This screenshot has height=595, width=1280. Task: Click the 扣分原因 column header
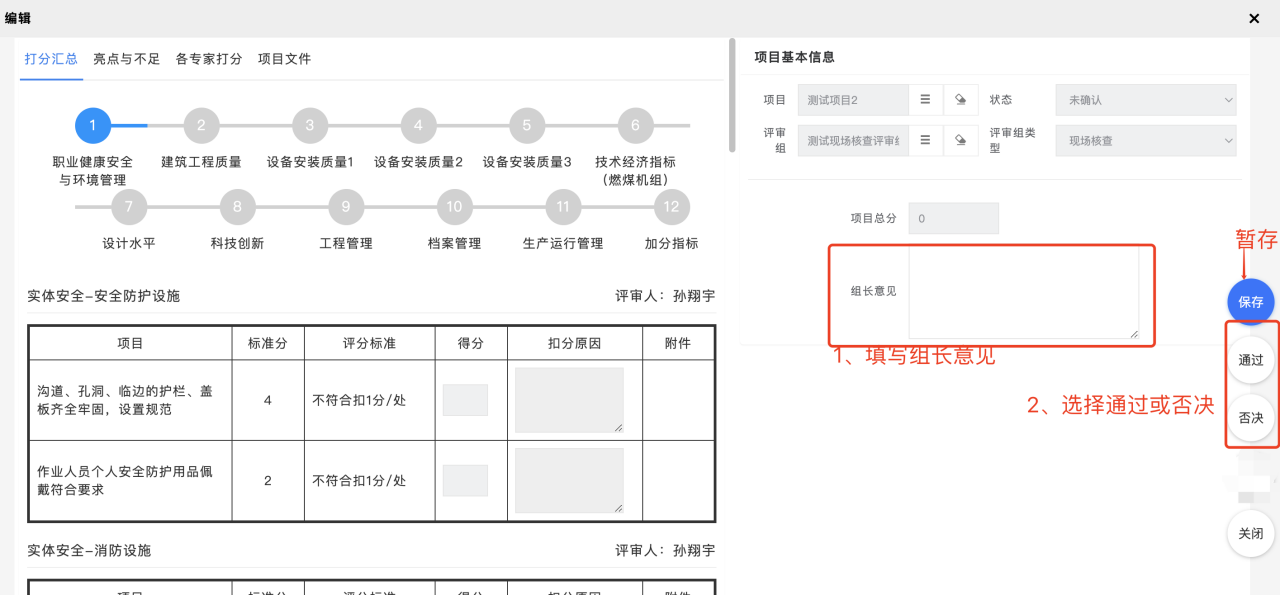coord(575,343)
